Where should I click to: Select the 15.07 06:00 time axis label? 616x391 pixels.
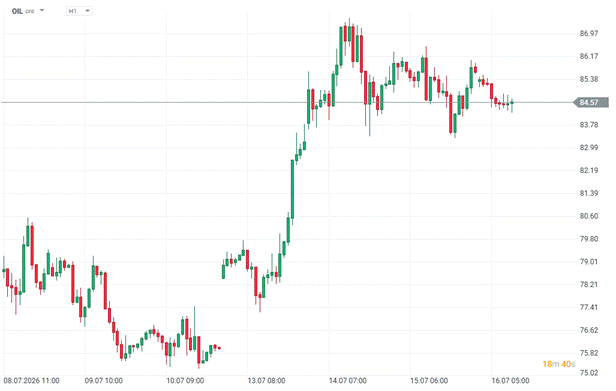coord(429,380)
